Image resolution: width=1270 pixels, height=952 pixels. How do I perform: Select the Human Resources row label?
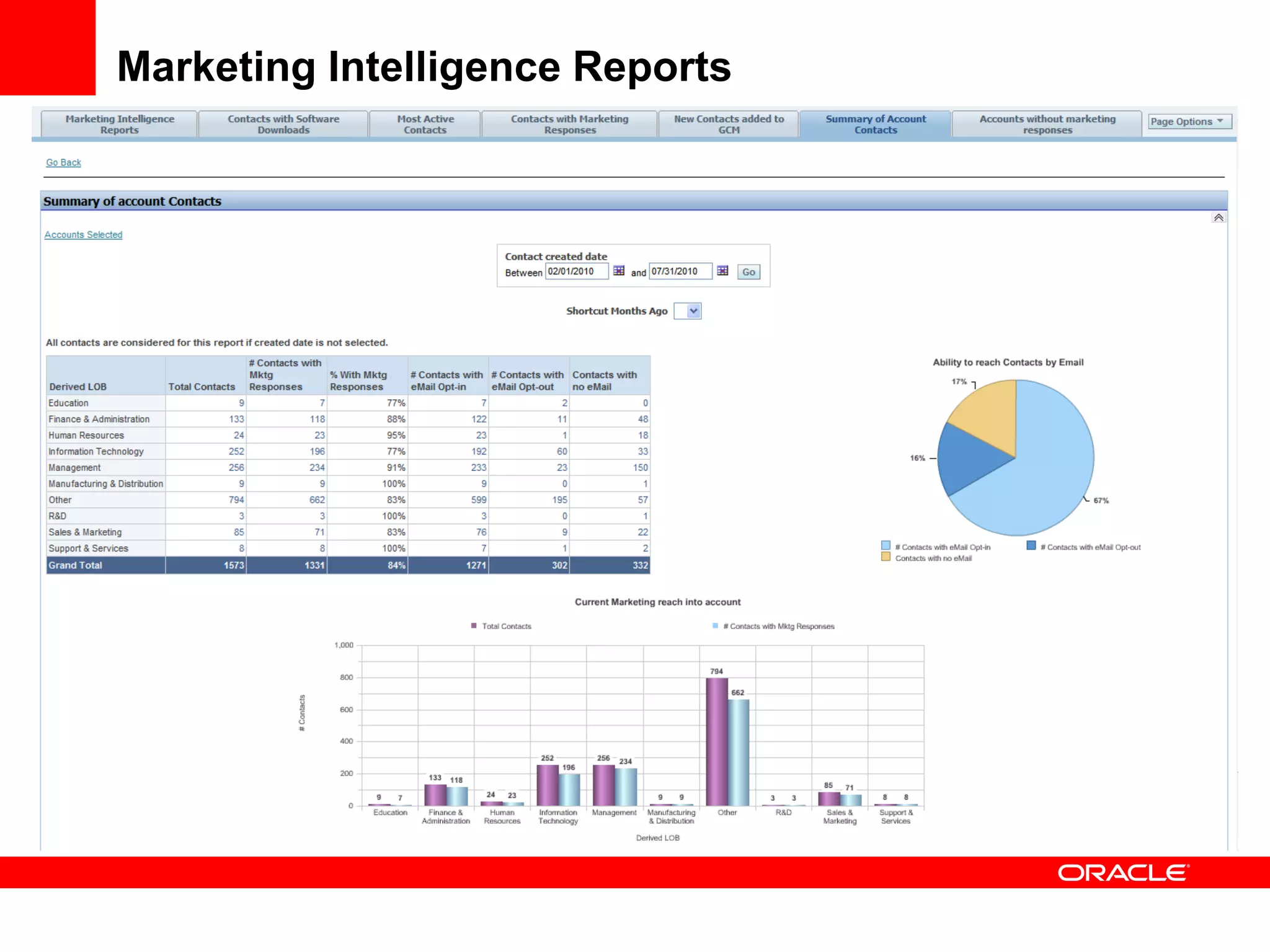(x=86, y=435)
